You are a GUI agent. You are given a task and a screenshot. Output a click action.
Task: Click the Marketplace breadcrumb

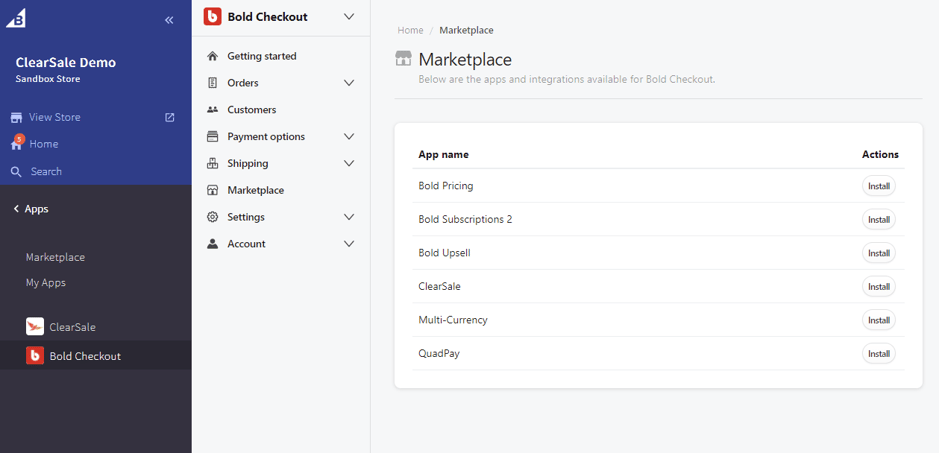coord(467,30)
